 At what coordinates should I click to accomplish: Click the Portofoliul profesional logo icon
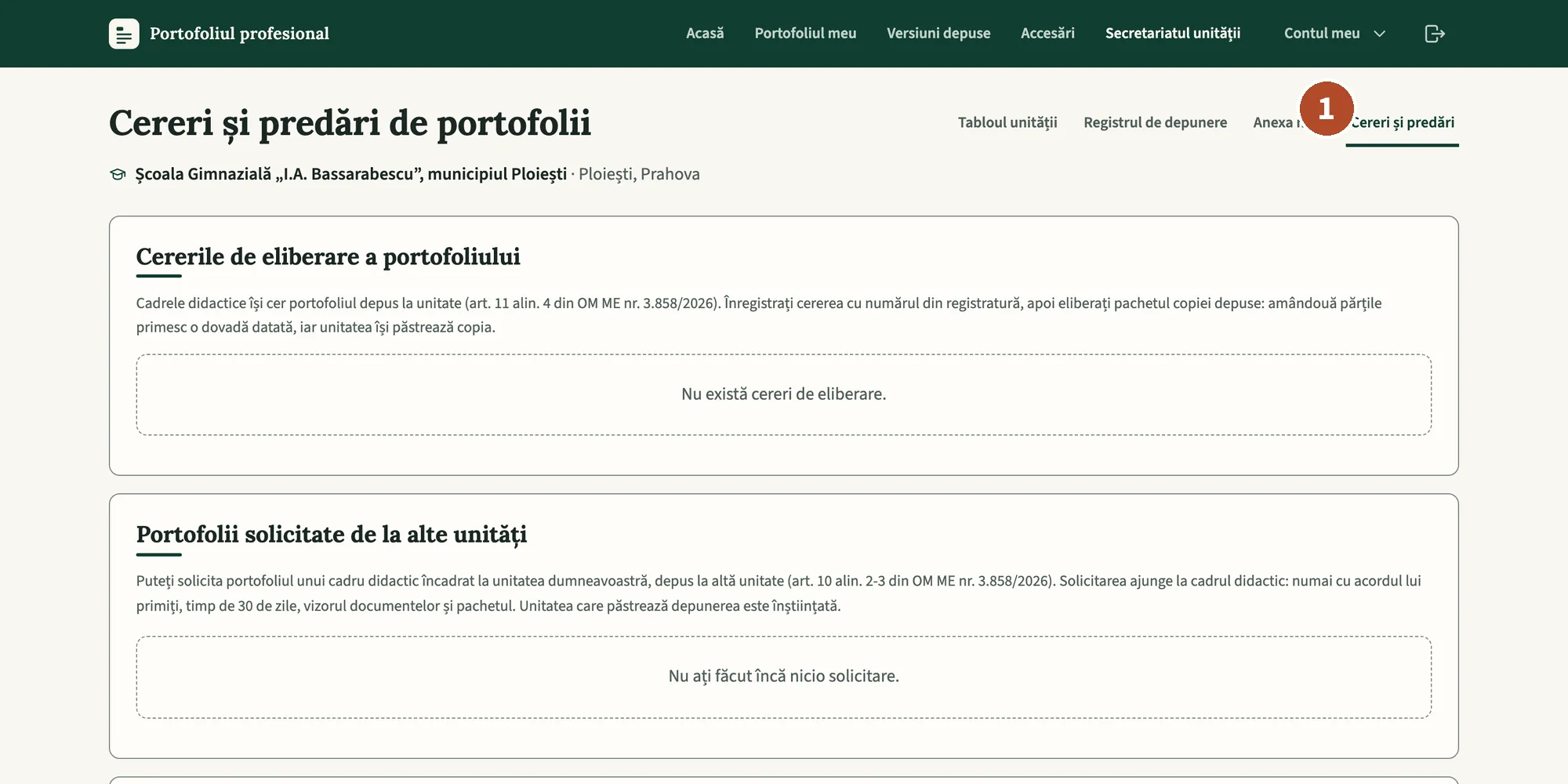coord(124,34)
